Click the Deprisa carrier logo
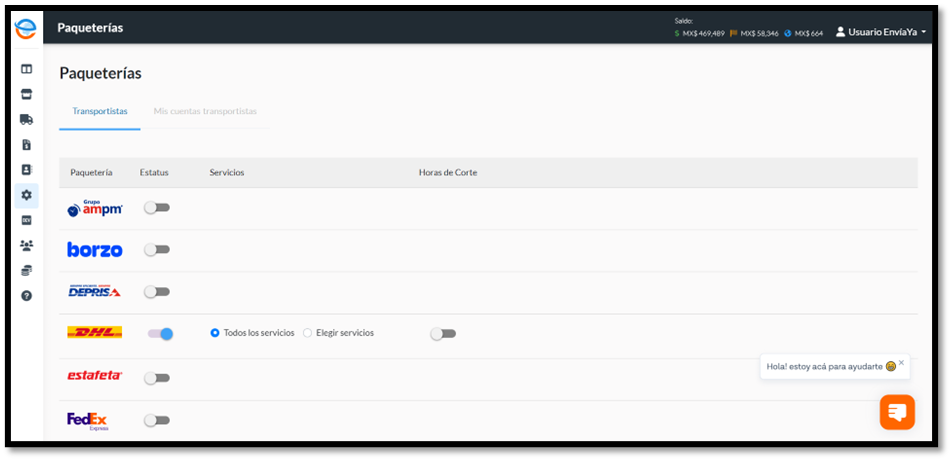 tap(94, 291)
